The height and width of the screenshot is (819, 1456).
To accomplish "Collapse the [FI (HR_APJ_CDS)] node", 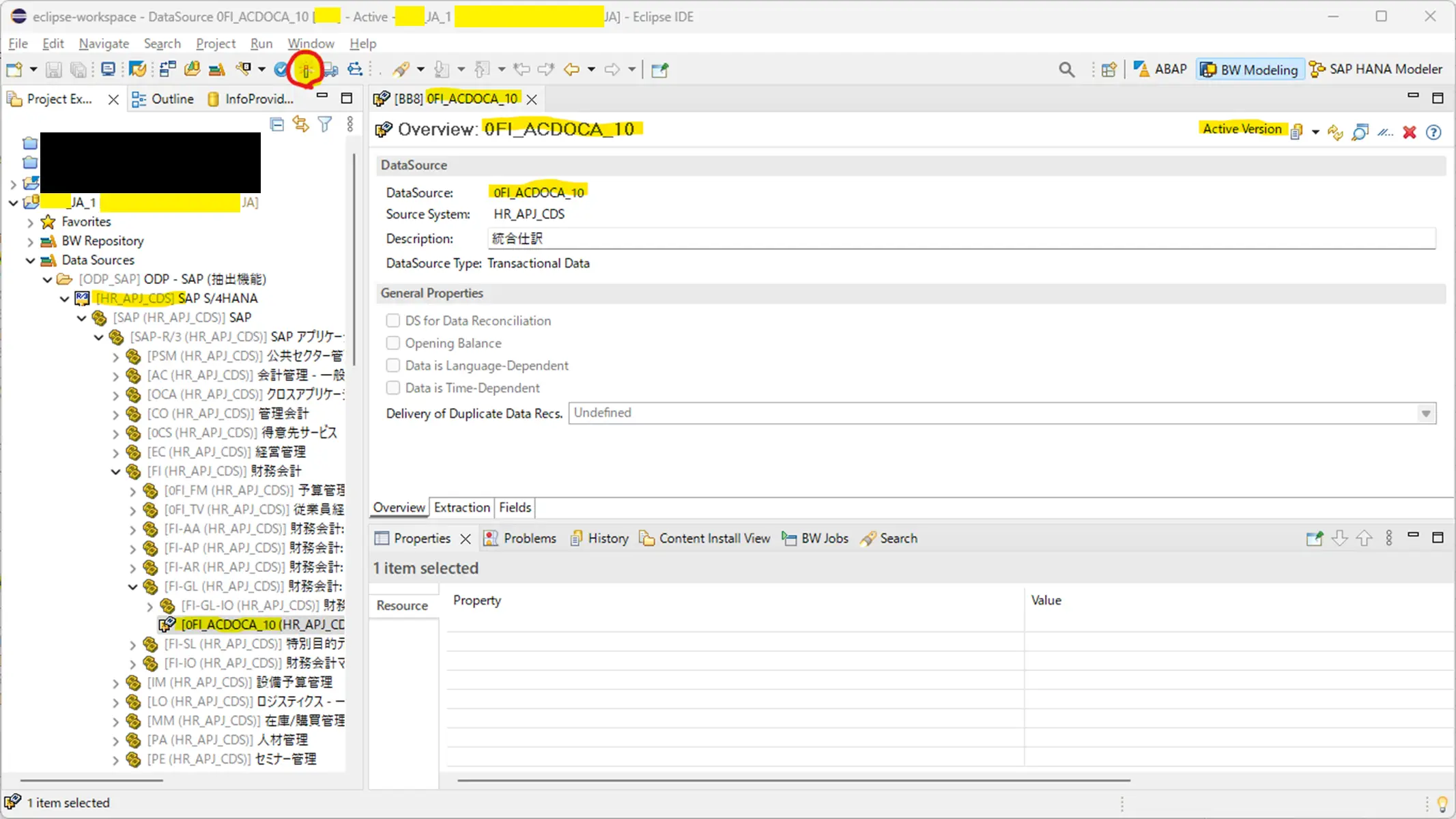I will (x=115, y=472).
